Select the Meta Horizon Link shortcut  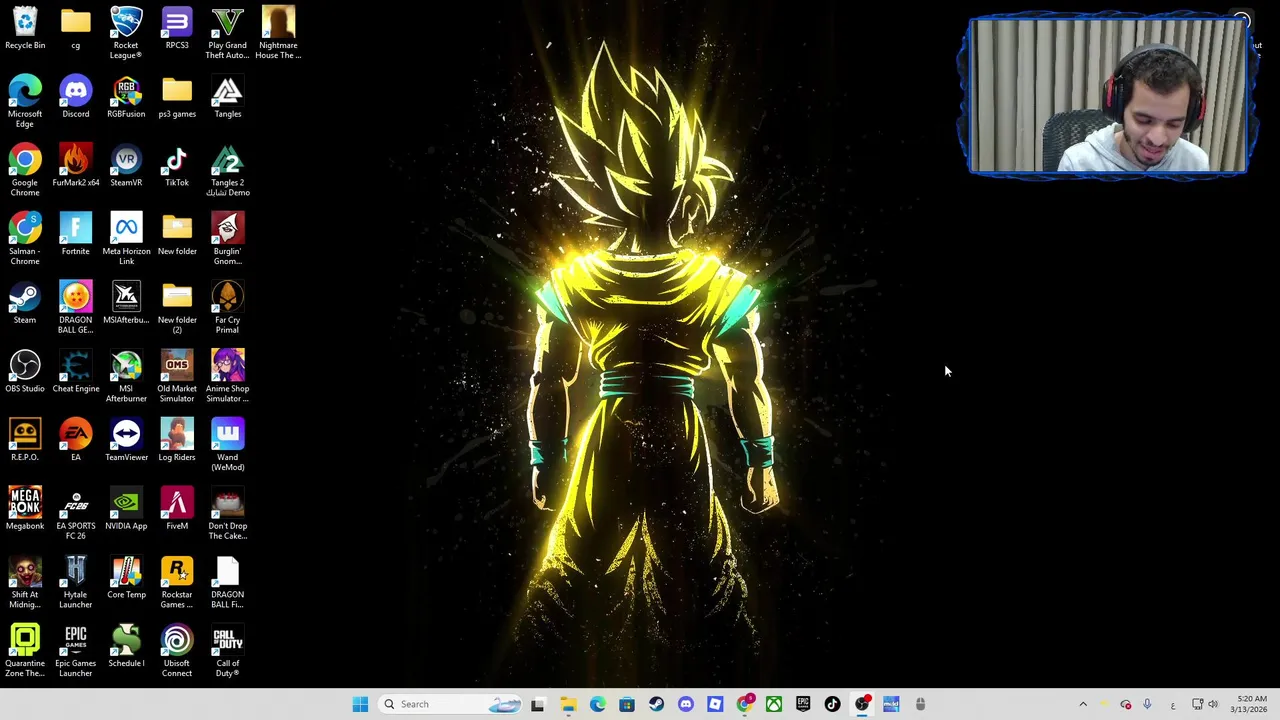[x=126, y=238]
